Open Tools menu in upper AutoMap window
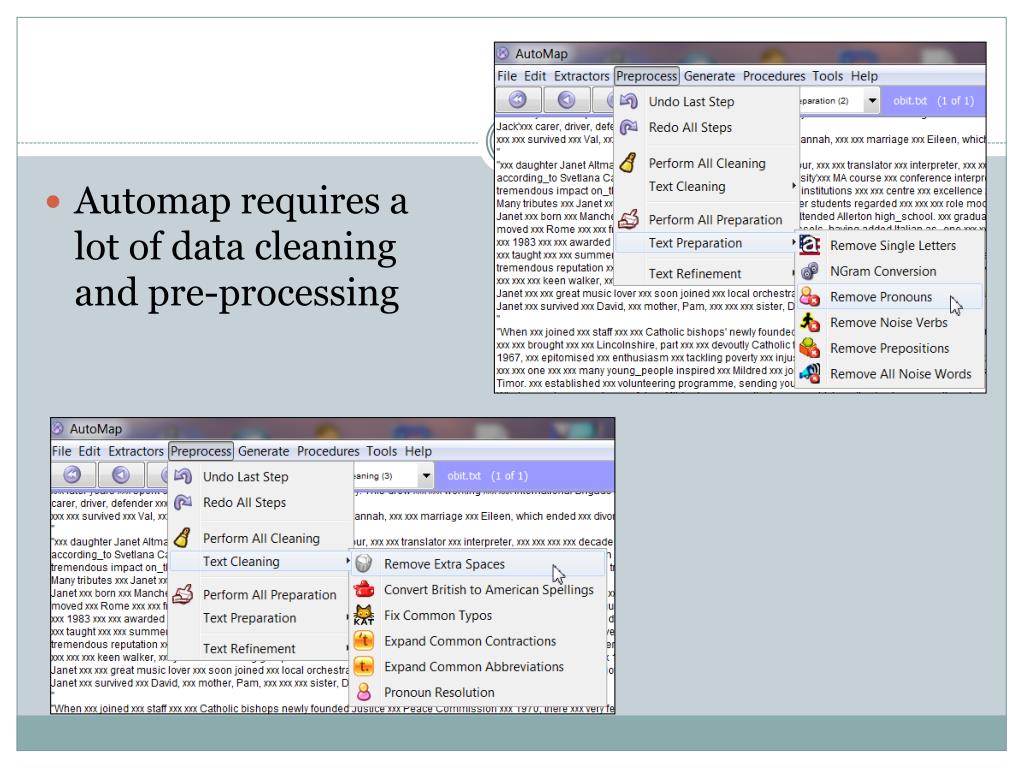This screenshot has width=1024, height=768. tap(827, 76)
